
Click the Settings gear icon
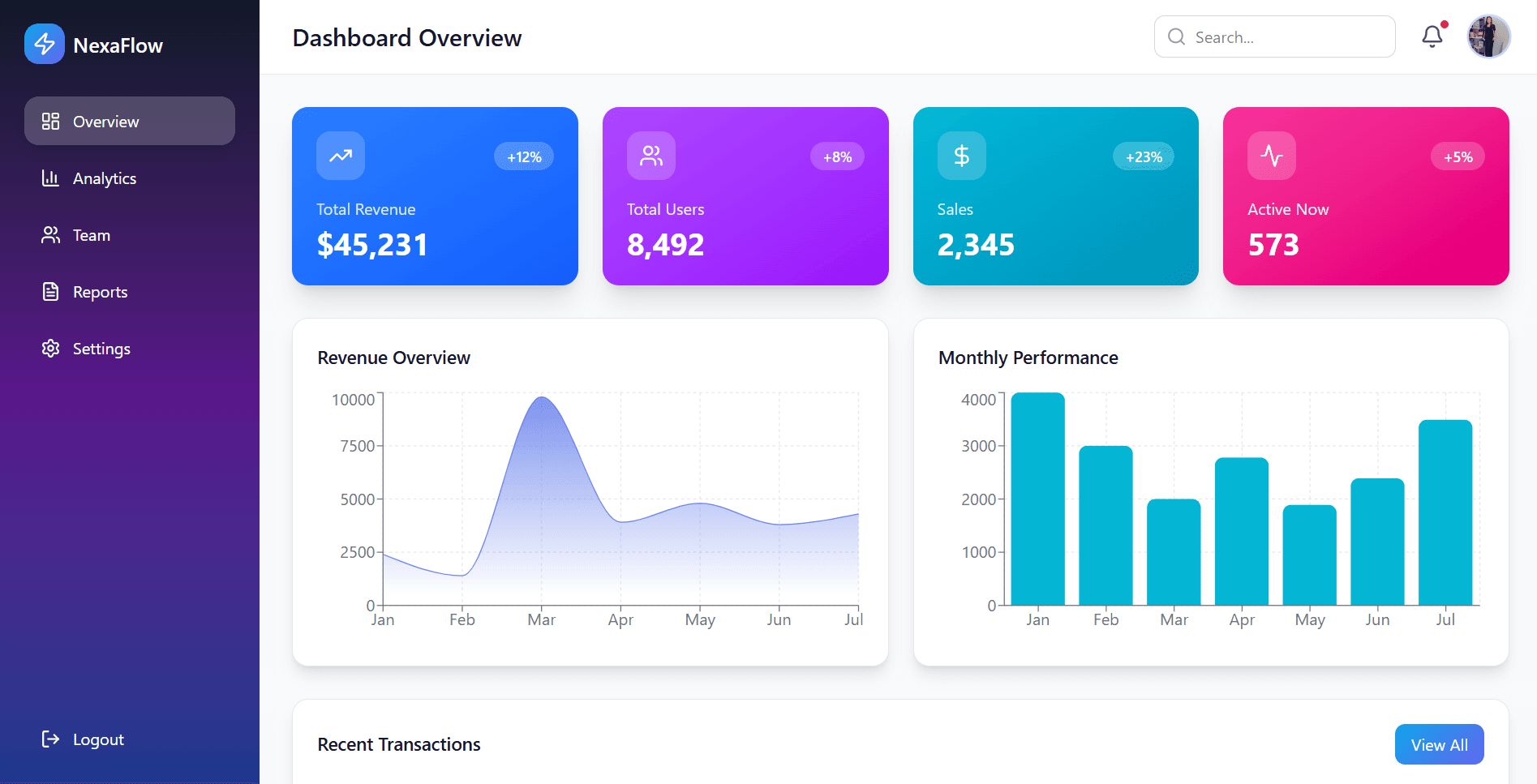click(50, 348)
